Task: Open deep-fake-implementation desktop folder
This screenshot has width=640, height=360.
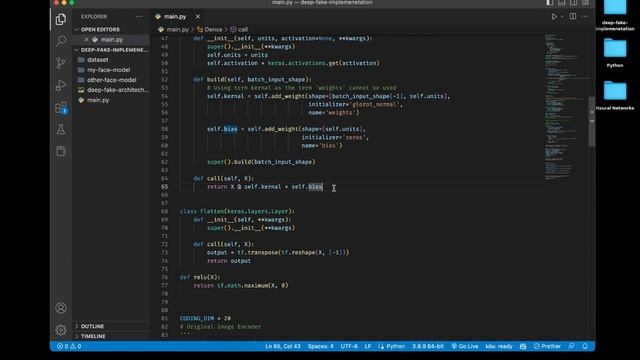Action: [615, 16]
